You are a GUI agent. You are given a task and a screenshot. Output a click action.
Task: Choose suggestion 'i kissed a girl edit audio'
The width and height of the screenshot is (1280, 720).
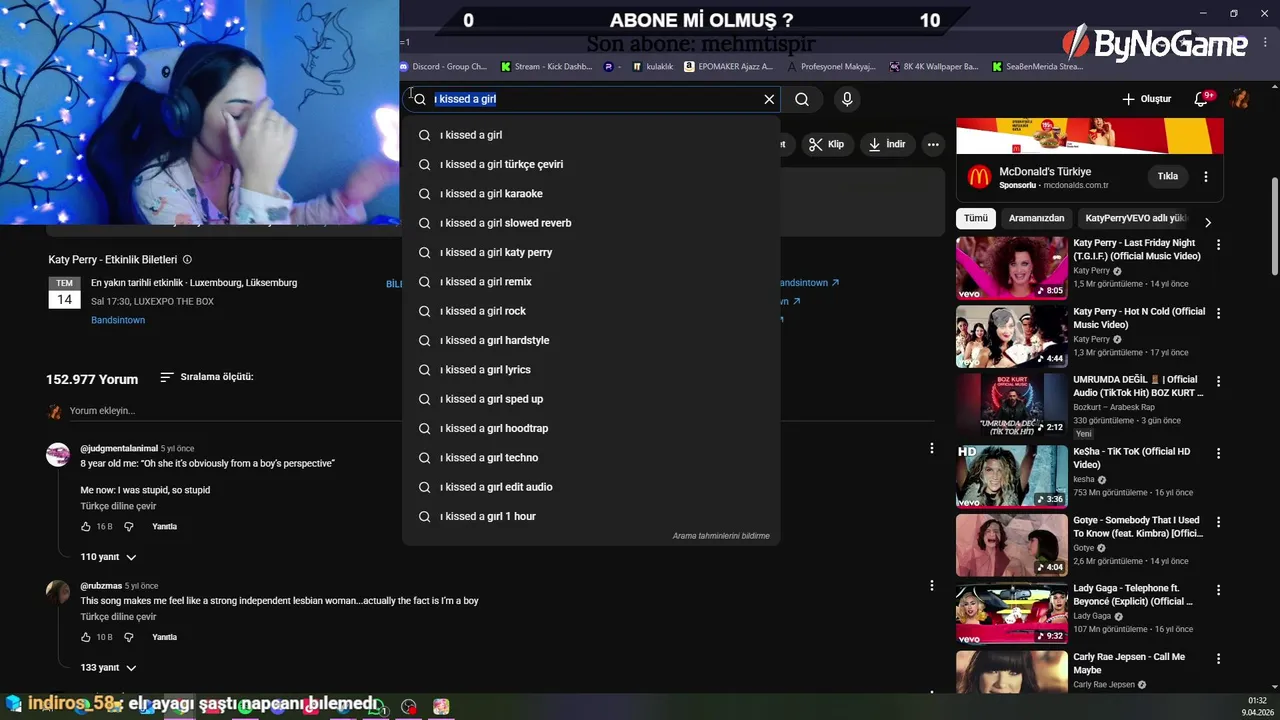pyautogui.click(x=591, y=487)
